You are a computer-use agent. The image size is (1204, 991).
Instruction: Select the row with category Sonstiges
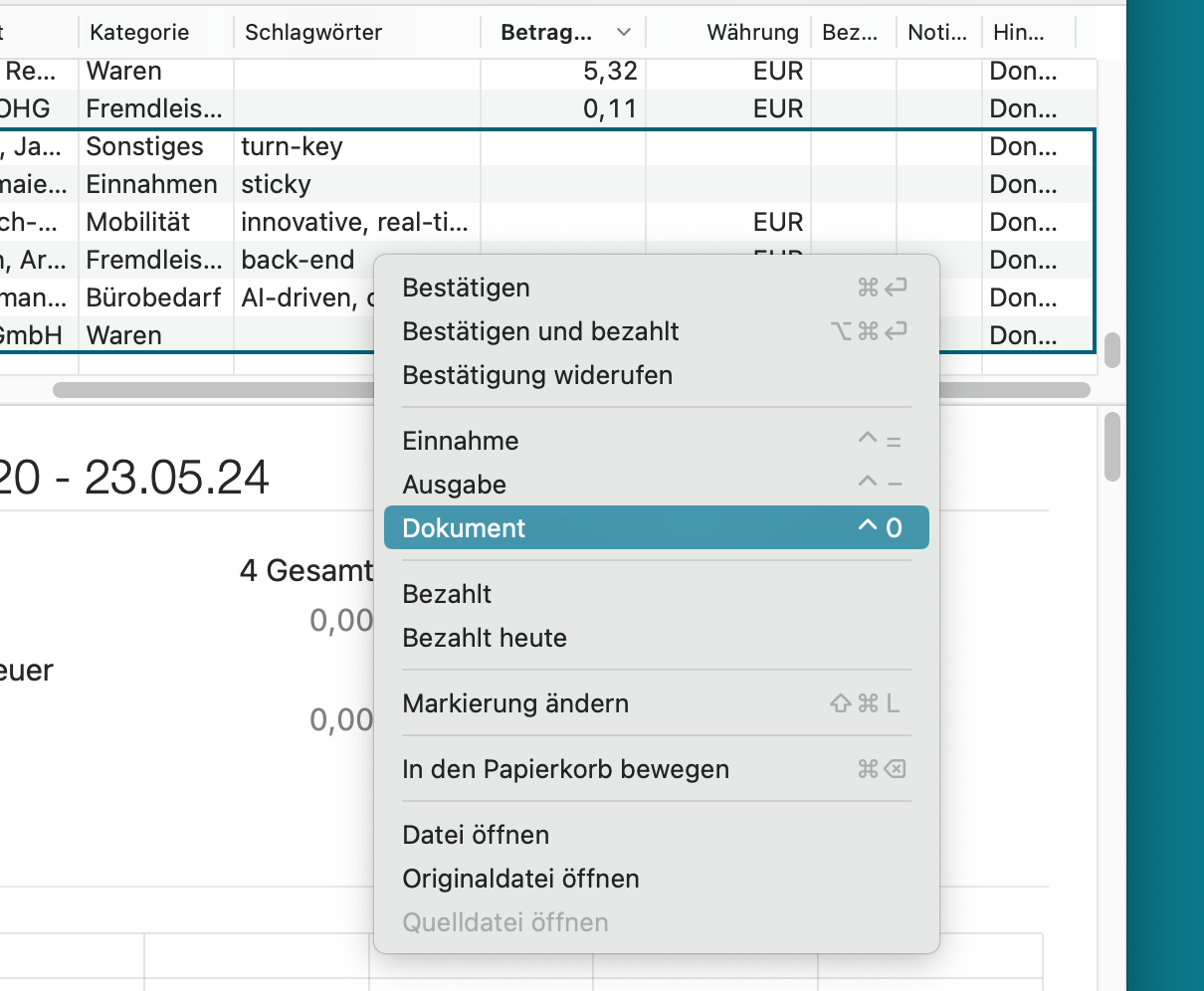[144, 147]
